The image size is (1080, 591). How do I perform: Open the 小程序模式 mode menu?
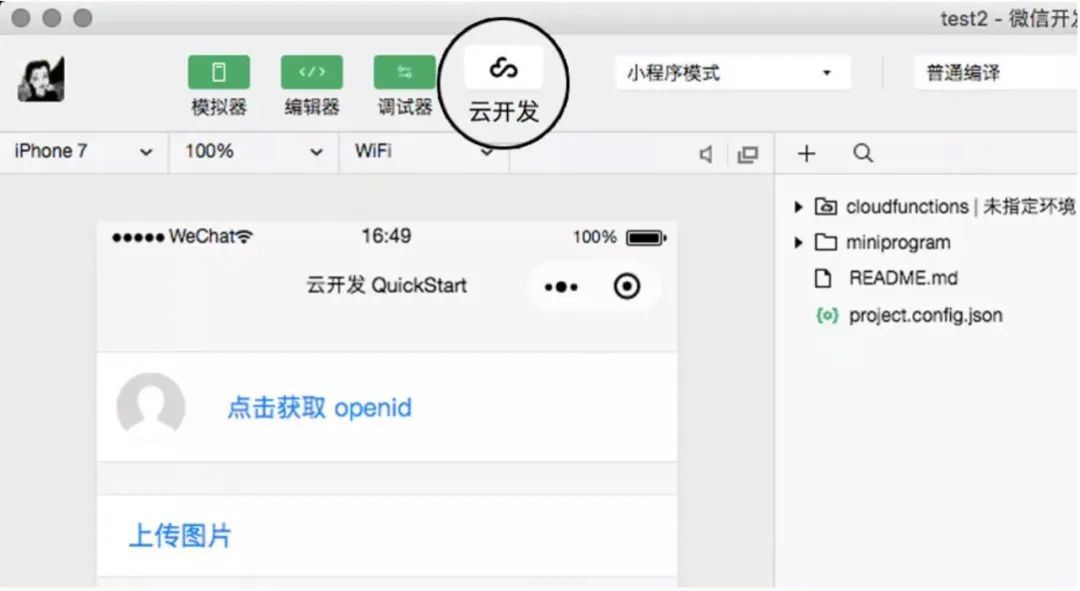click(x=731, y=72)
